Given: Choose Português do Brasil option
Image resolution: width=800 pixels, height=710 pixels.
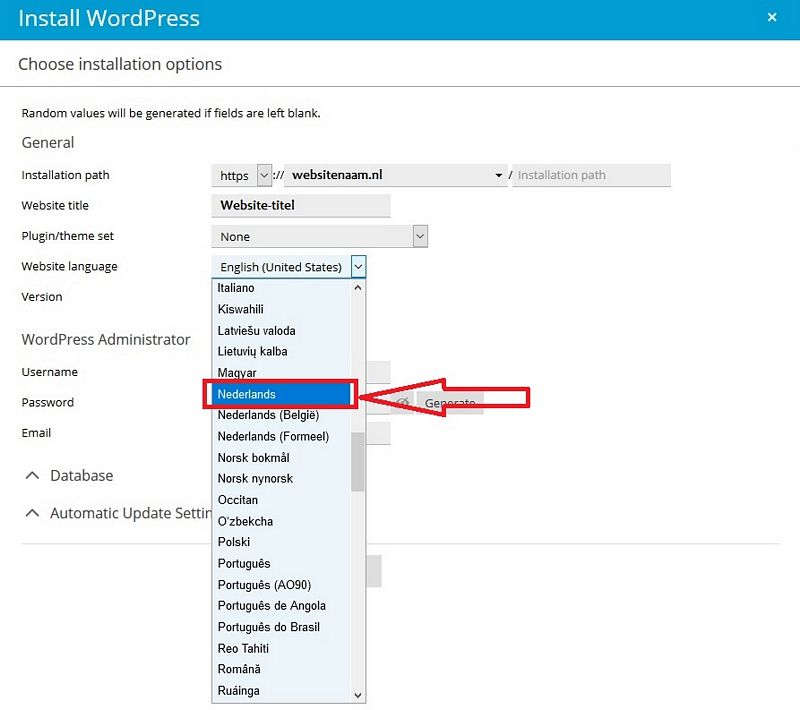Looking at the screenshot, I should tap(281, 627).
